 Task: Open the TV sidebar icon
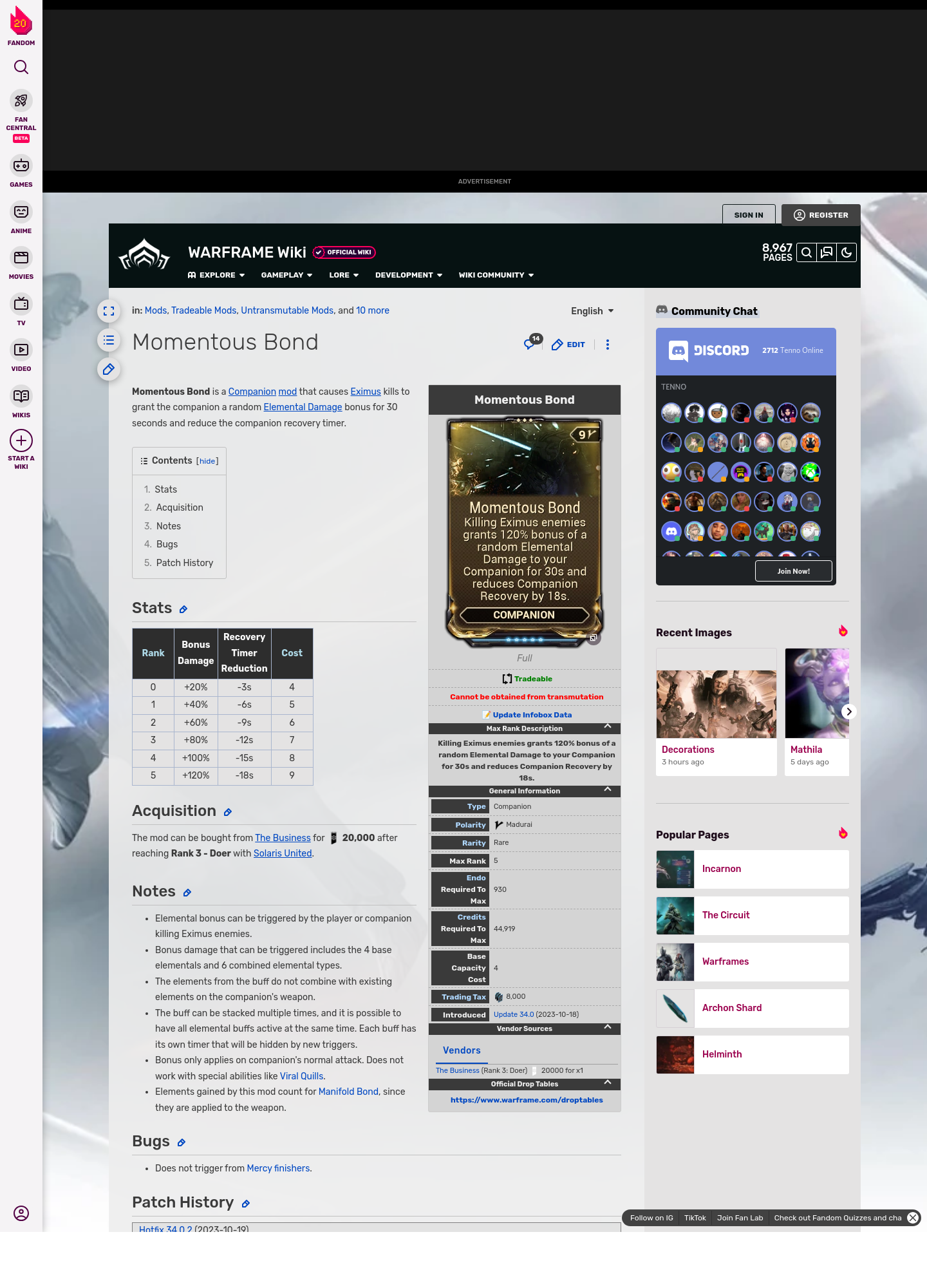point(21,303)
